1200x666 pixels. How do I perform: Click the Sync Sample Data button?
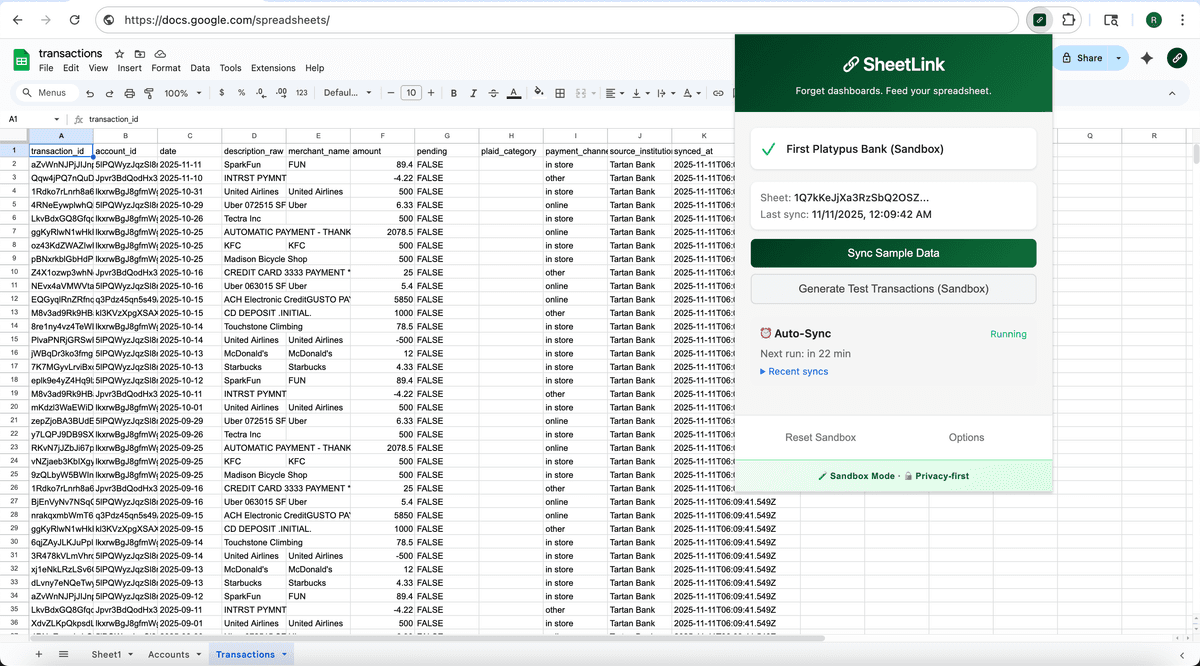click(893, 254)
